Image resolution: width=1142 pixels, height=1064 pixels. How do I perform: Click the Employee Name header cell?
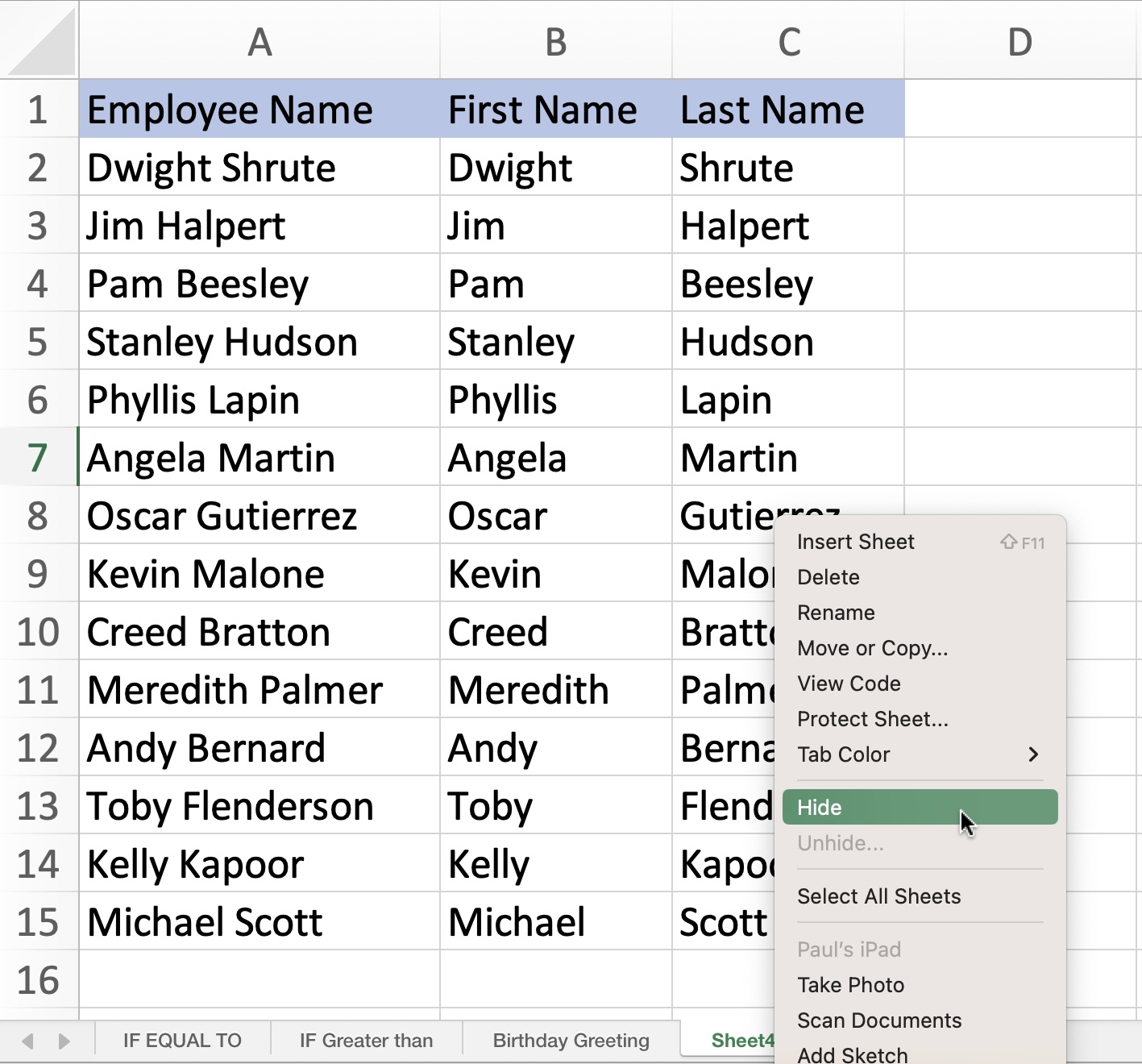[x=260, y=109]
